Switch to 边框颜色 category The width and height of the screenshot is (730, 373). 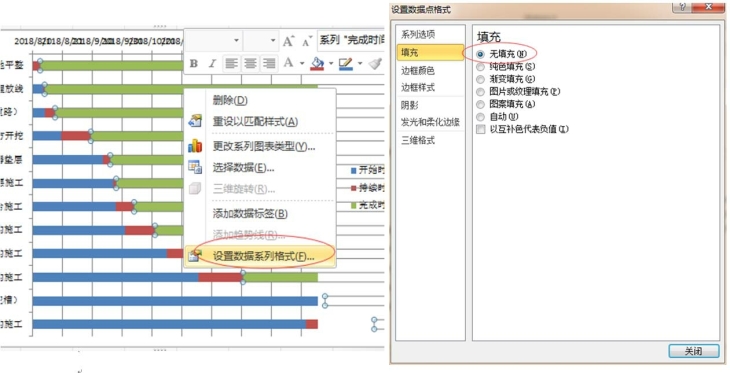[x=418, y=70]
